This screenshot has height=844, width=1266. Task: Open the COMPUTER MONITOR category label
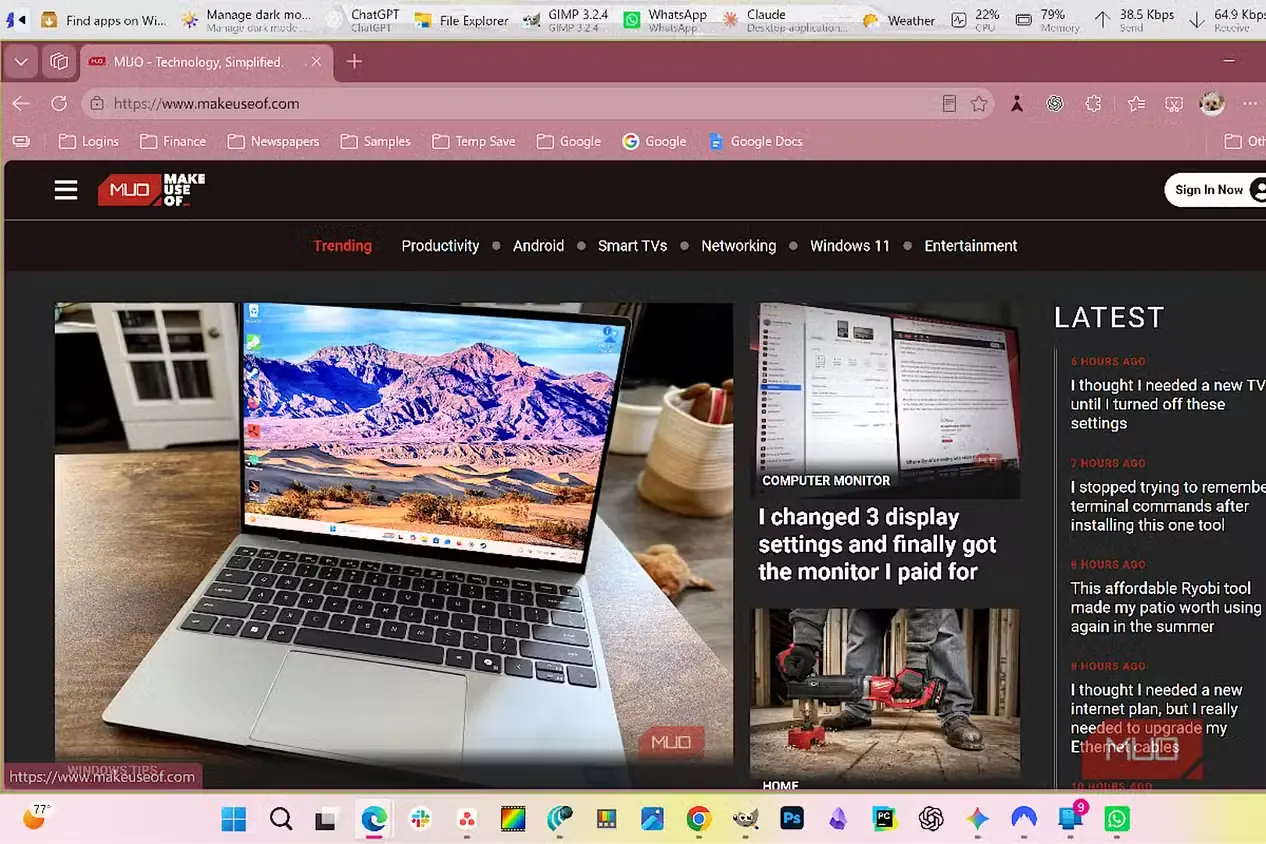[x=826, y=481]
